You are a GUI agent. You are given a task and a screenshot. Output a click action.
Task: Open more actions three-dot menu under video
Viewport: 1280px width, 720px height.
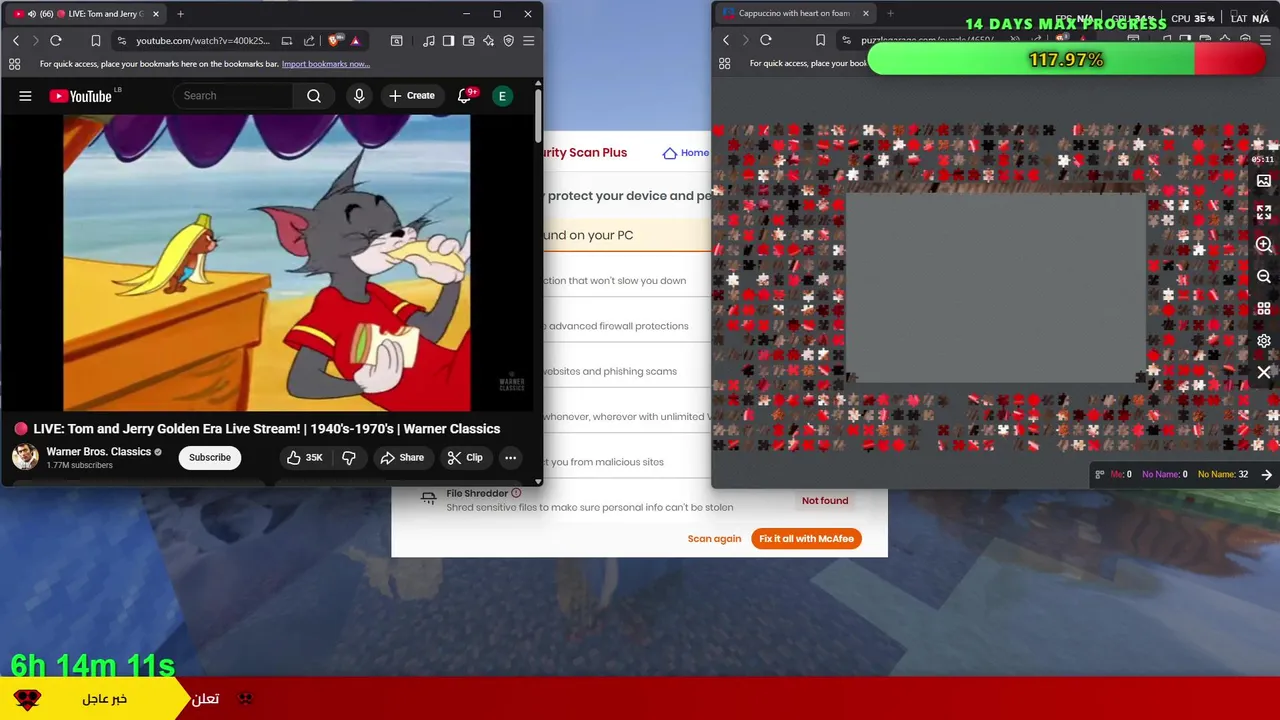pos(511,458)
